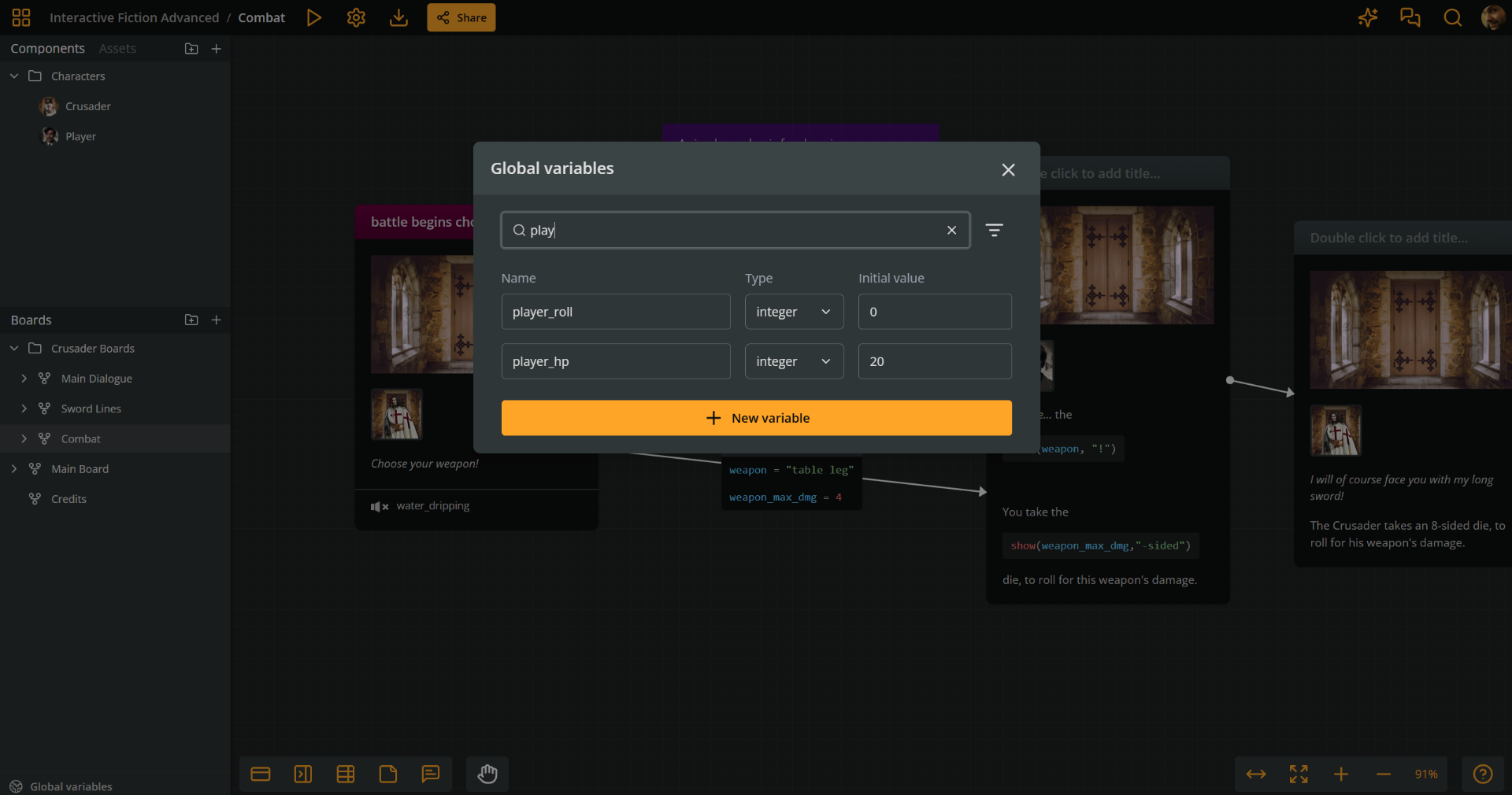Edit the player_hp name field

click(616, 361)
